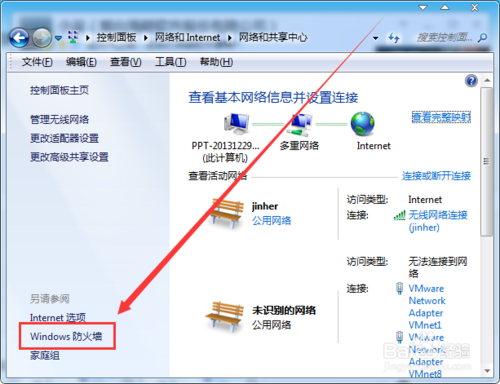The height and width of the screenshot is (384, 500).
Task: Click the wireless signal bars icon
Action: point(399,215)
